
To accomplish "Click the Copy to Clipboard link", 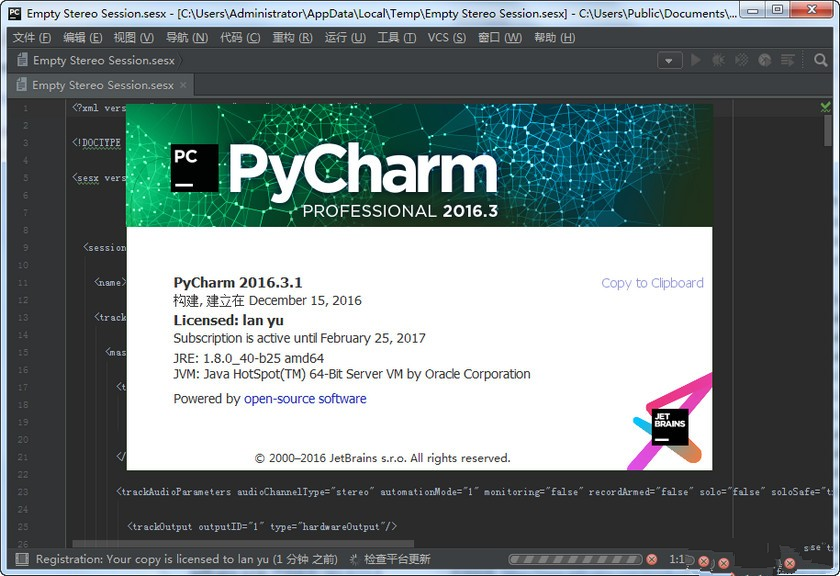I will tap(652, 283).
